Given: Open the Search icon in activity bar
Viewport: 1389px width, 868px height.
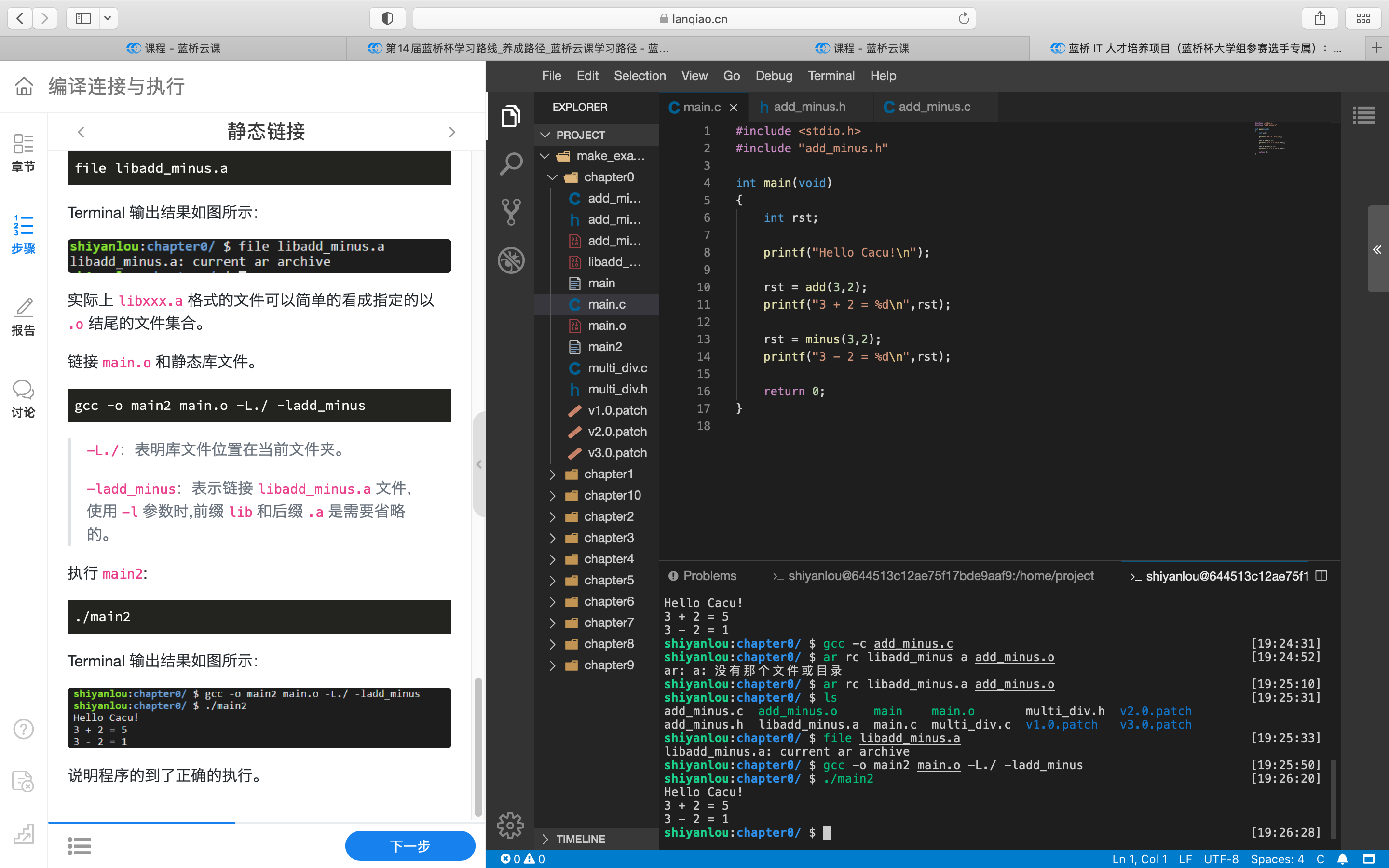Looking at the screenshot, I should [510, 164].
